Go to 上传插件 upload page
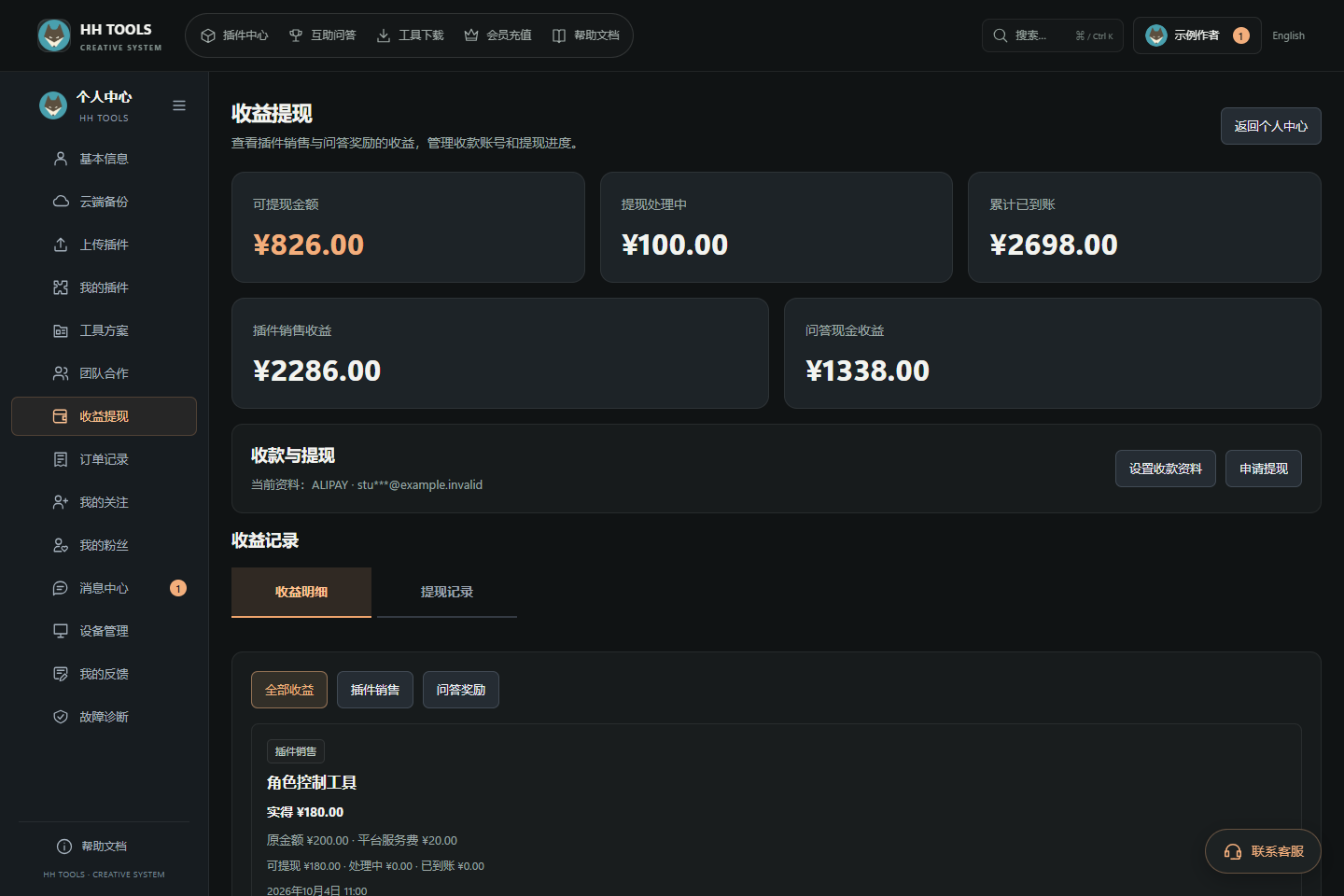The image size is (1344, 896). point(104,245)
